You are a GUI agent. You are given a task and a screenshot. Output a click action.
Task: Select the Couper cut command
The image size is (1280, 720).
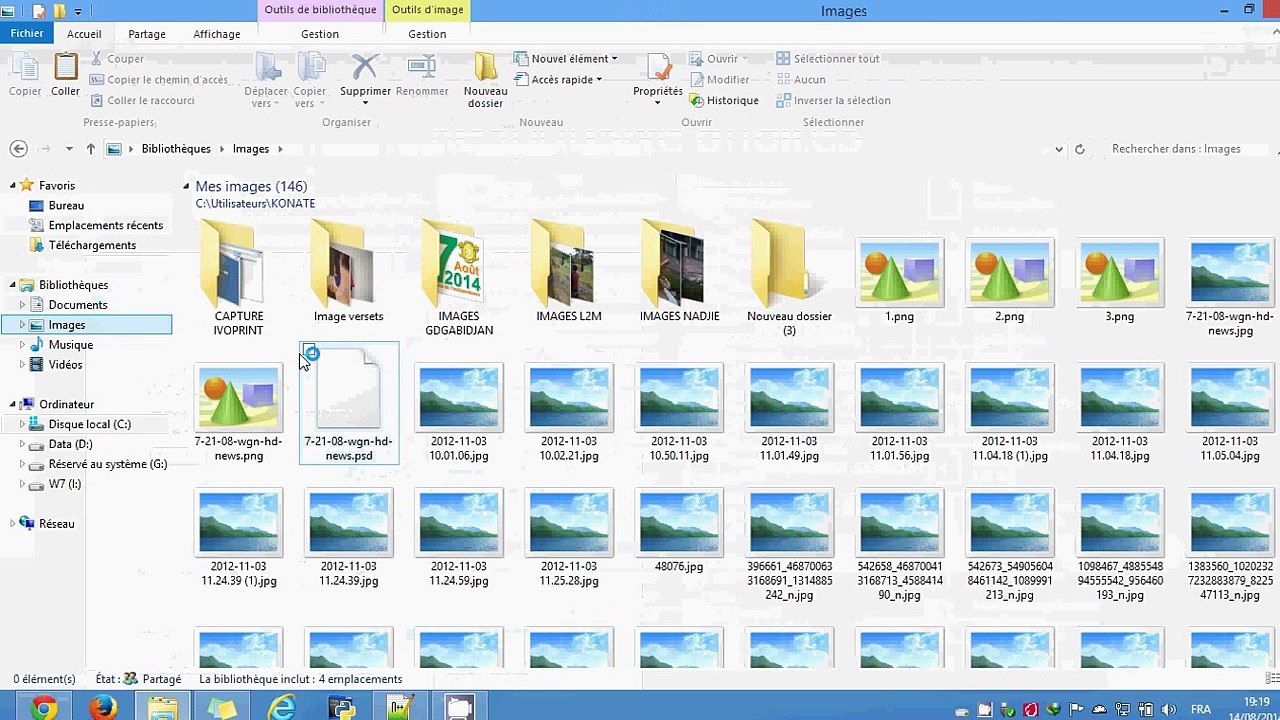tap(117, 59)
